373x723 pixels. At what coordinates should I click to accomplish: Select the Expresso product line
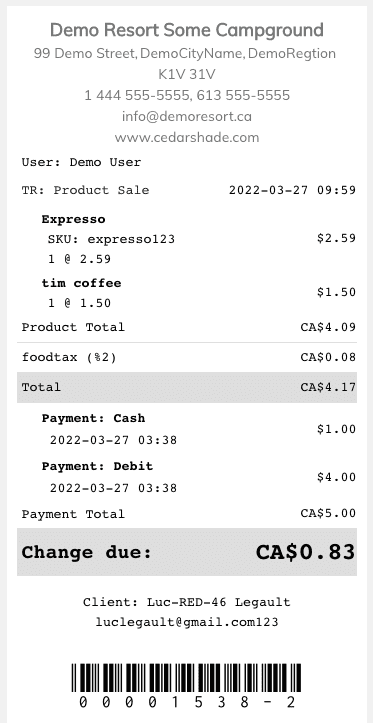click(187, 239)
